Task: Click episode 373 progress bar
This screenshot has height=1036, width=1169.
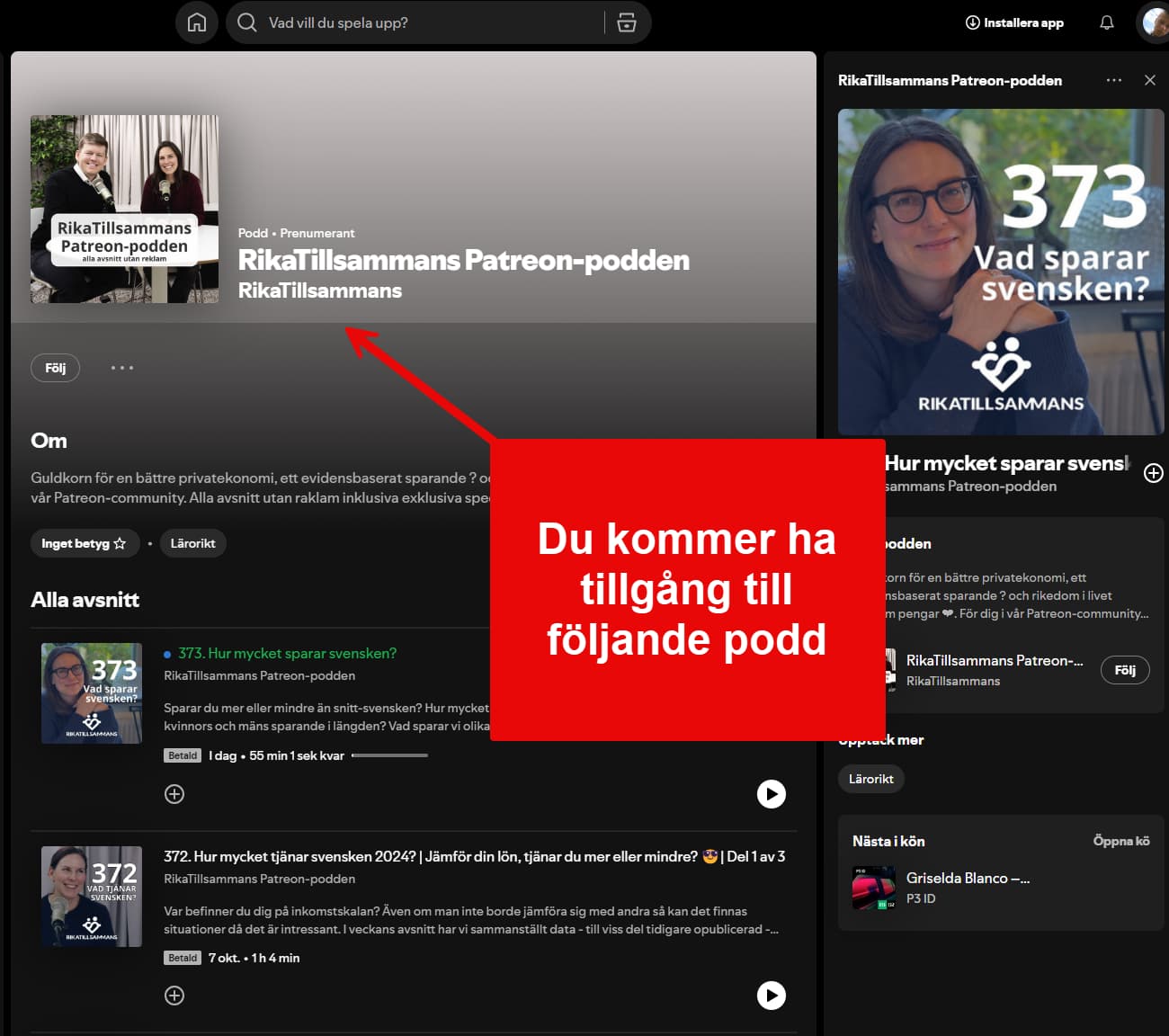Action: (389, 755)
